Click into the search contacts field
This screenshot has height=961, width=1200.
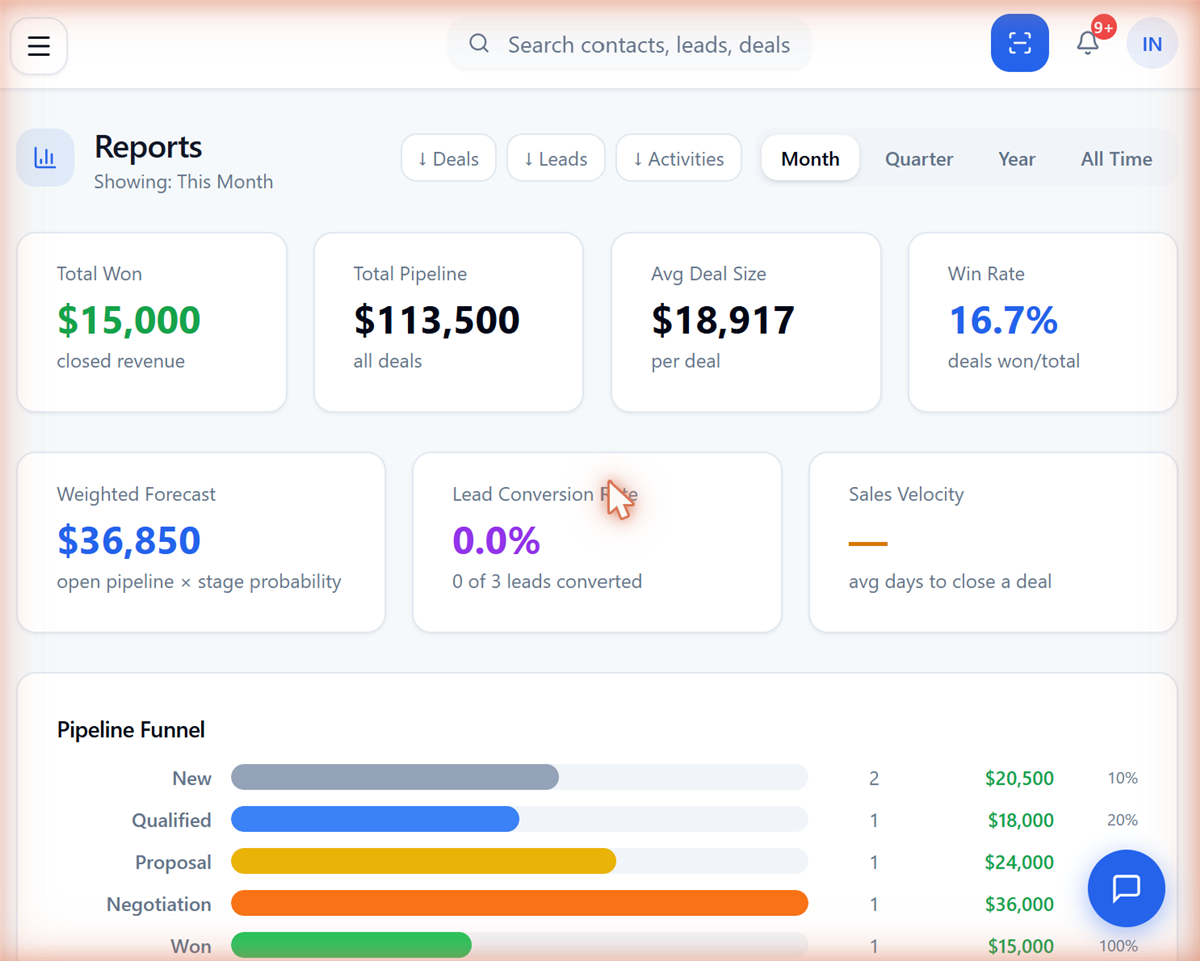point(629,44)
